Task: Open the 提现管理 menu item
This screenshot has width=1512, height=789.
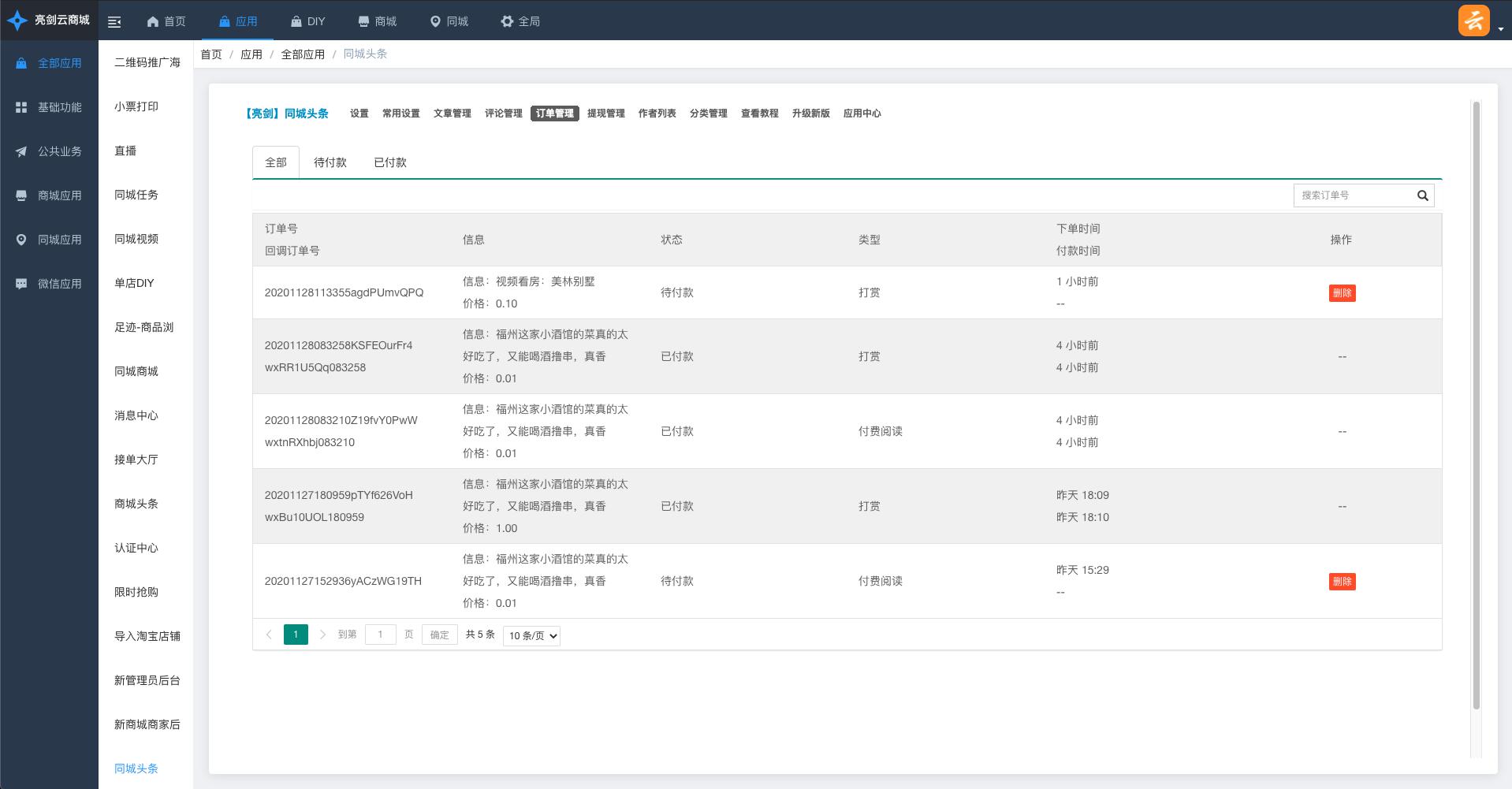Action: coord(605,114)
